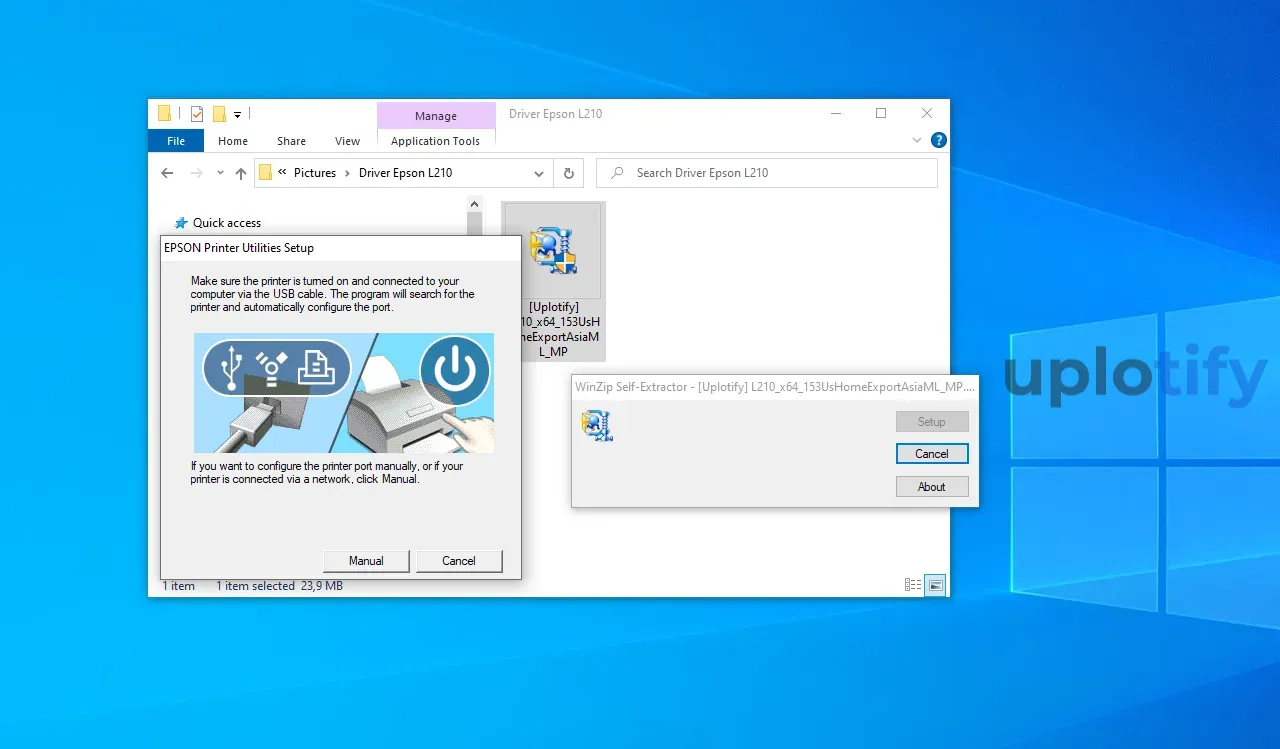Click the search magnifier icon
This screenshot has height=749, width=1280.
tap(617, 173)
